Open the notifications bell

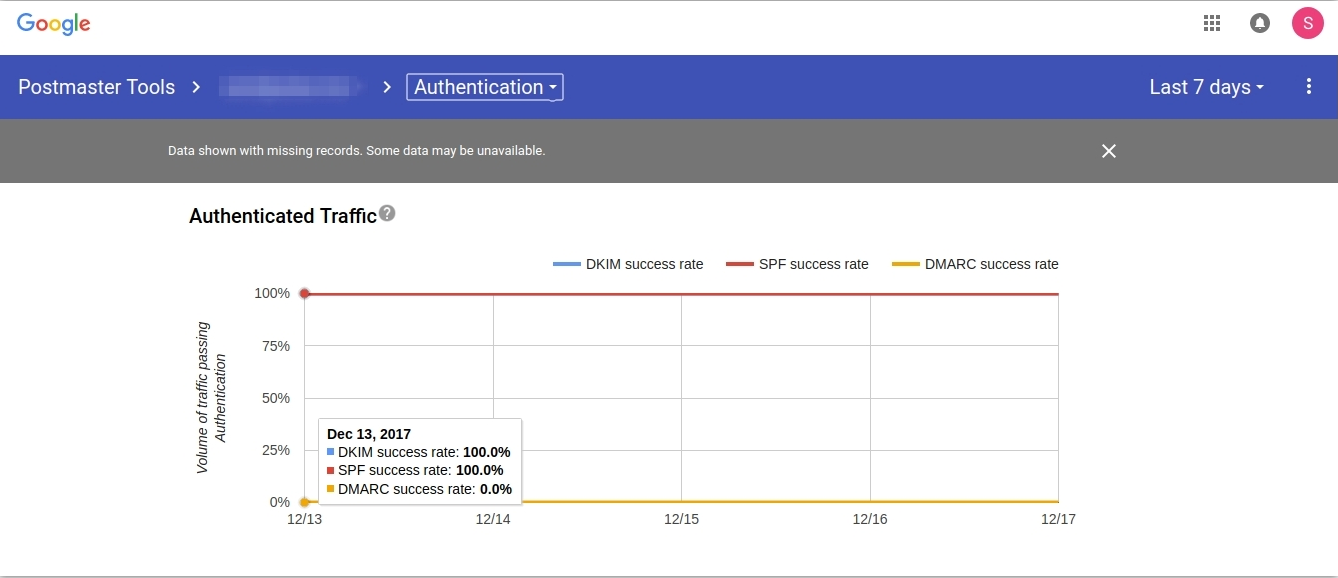(1260, 23)
